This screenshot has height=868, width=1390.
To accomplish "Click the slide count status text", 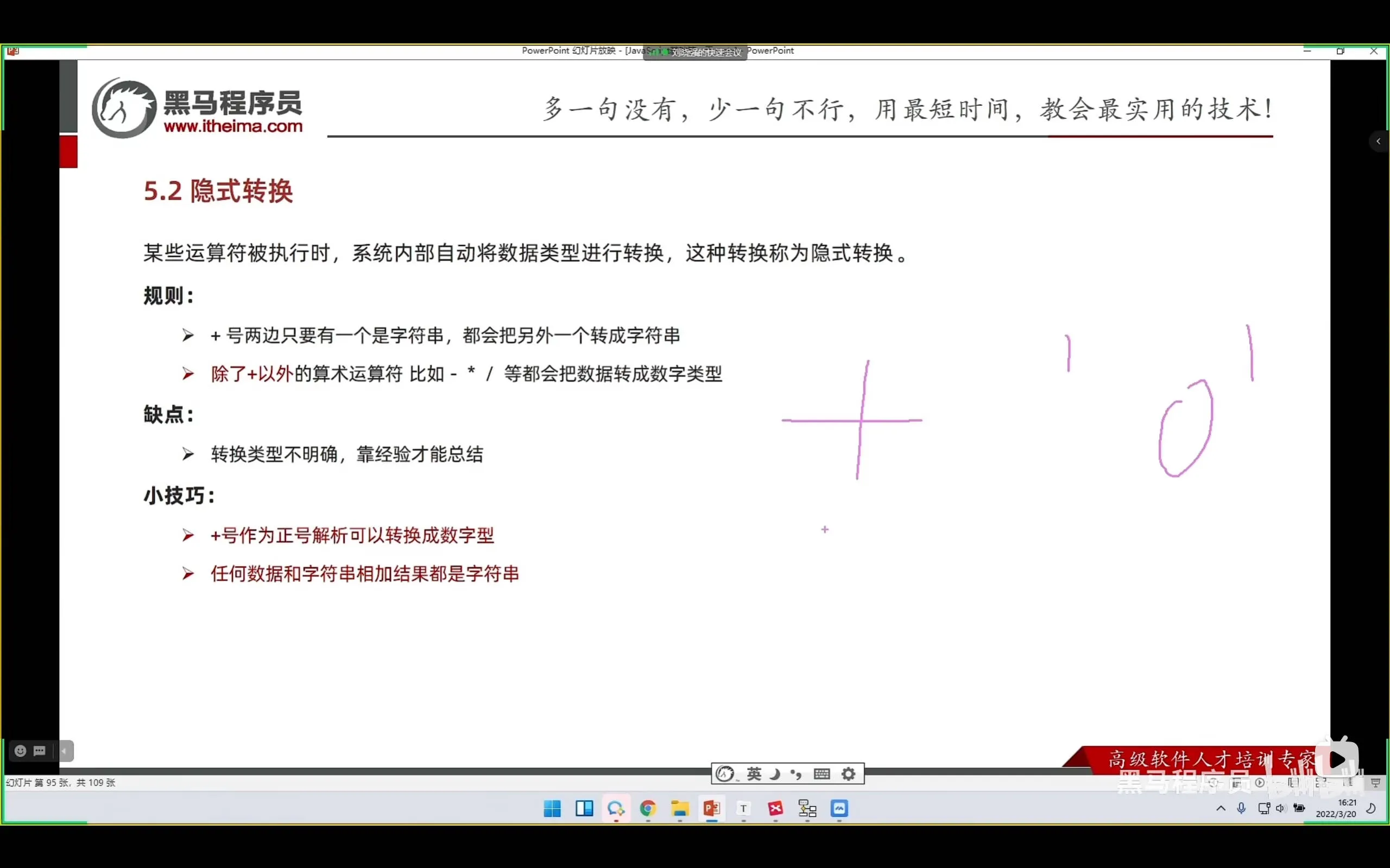I will (x=61, y=782).
